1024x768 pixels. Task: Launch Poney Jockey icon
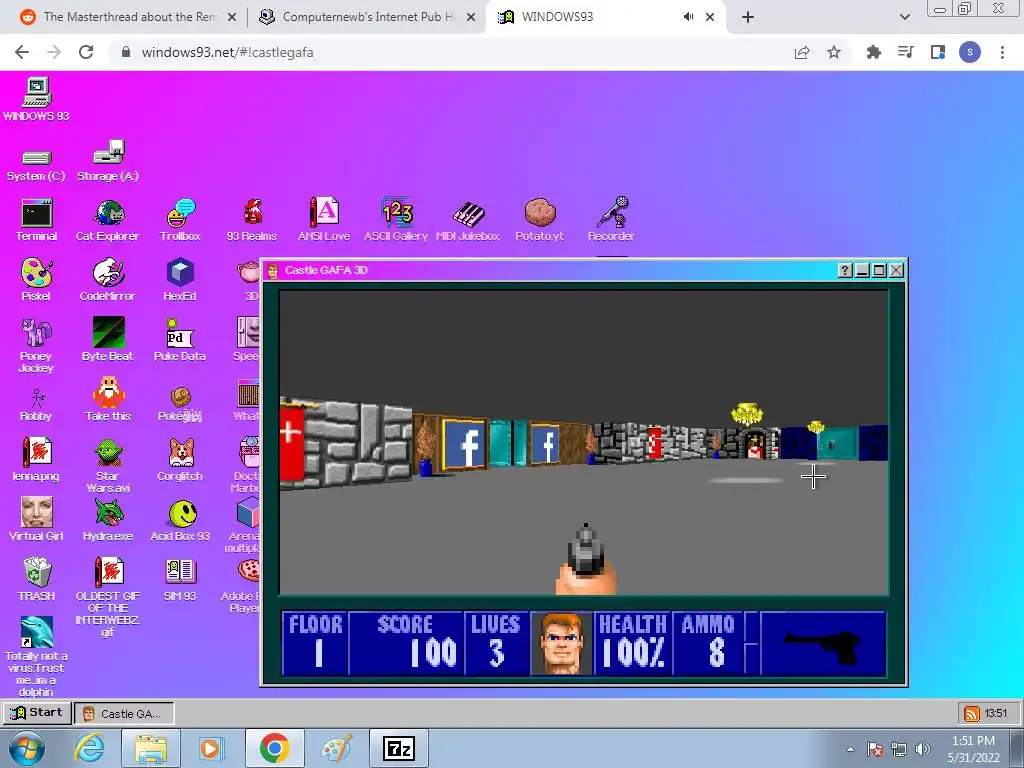click(x=36, y=345)
